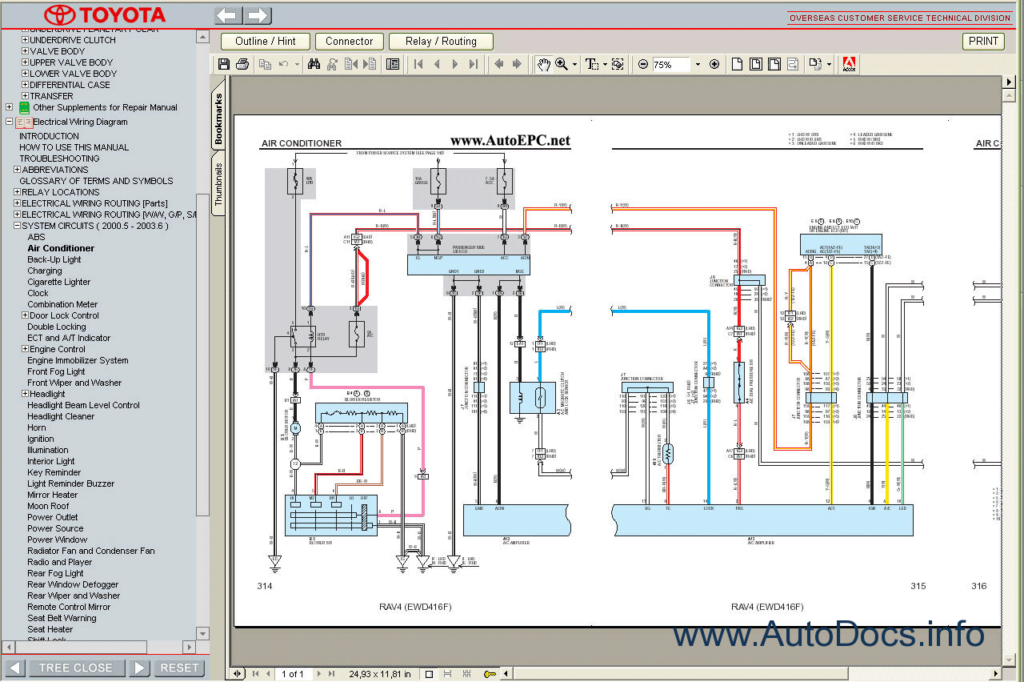Select the Graphics Select tool
The image size is (1024, 682).
[x=617, y=64]
